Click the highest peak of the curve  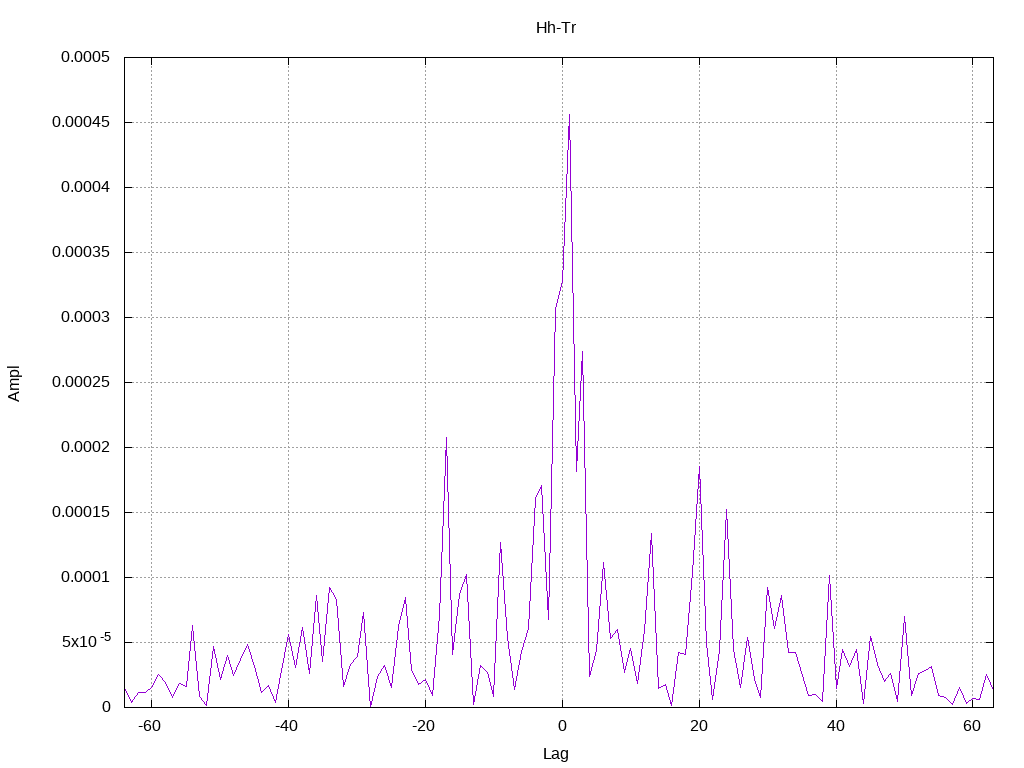[x=569, y=116]
